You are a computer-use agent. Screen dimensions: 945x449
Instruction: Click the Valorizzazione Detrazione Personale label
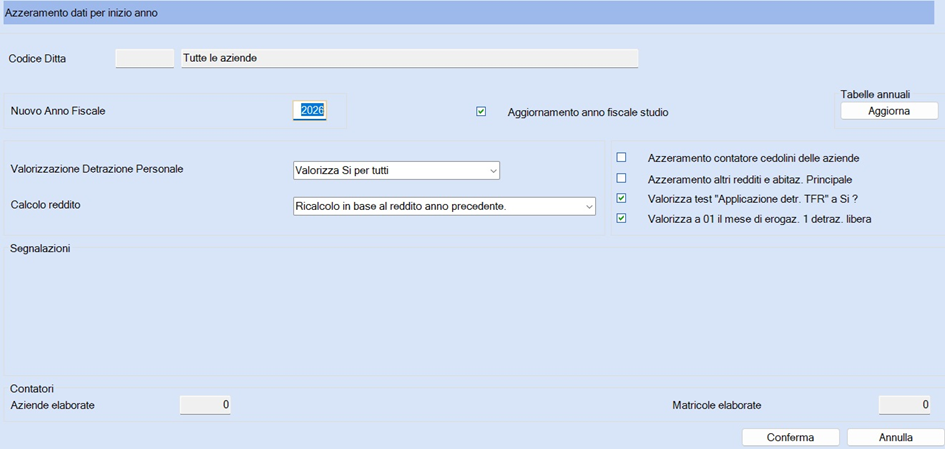97,169
